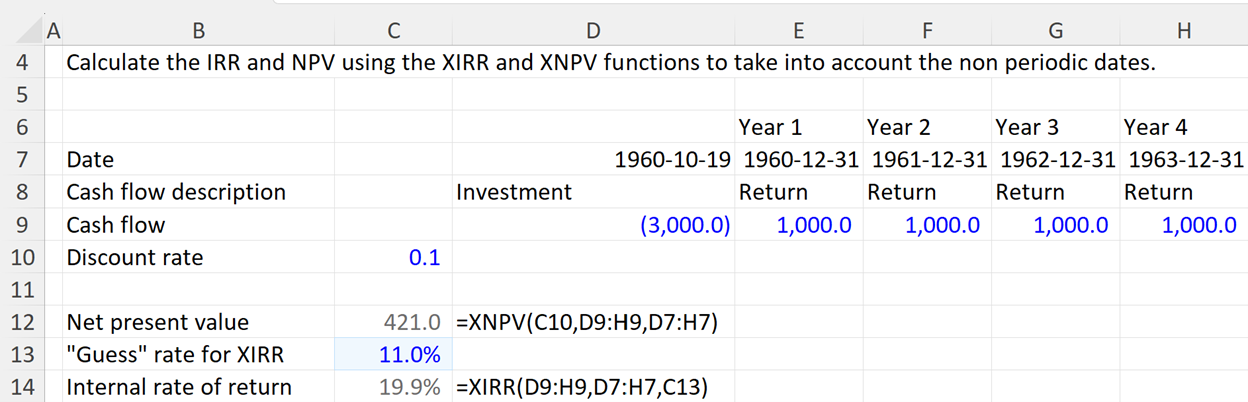Select the internal rate of return 19.9% cell
Screen dimensions: 1248x402
click(393, 387)
